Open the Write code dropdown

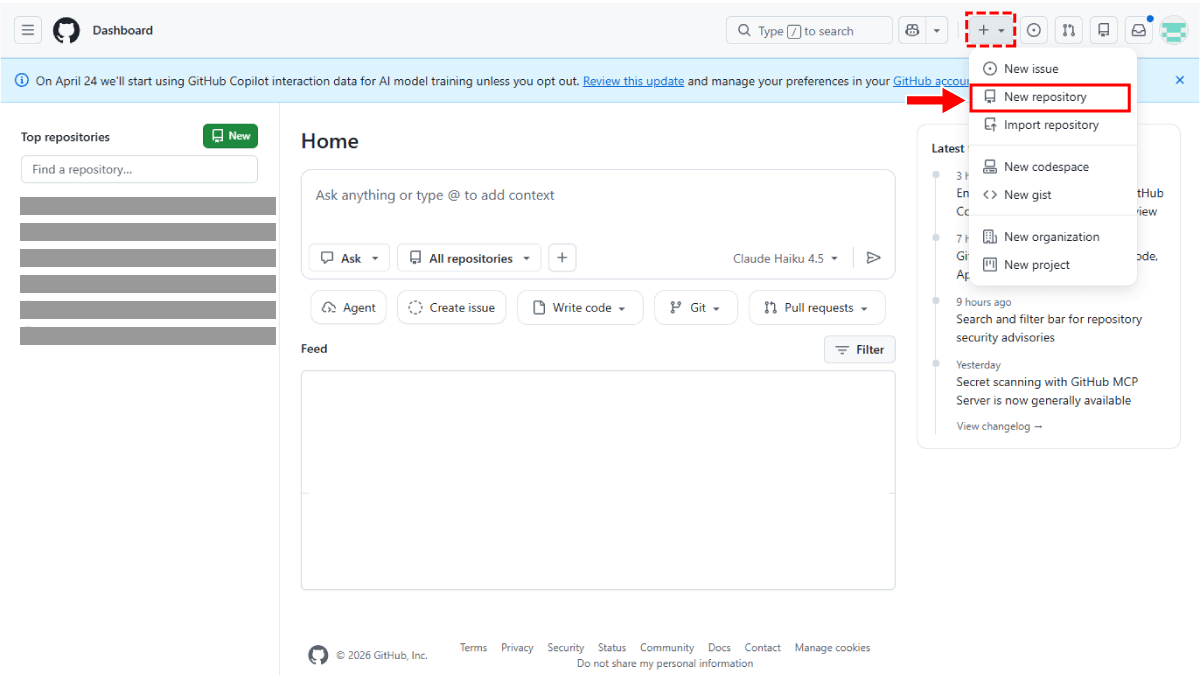[580, 308]
